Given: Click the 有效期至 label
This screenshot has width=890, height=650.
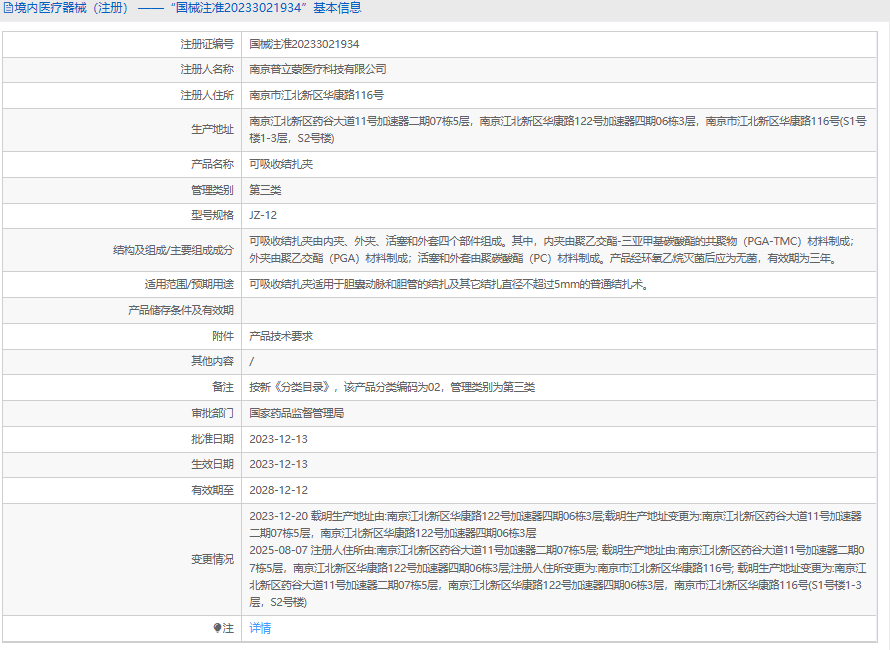Looking at the screenshot, I should [x=212, y=490].
